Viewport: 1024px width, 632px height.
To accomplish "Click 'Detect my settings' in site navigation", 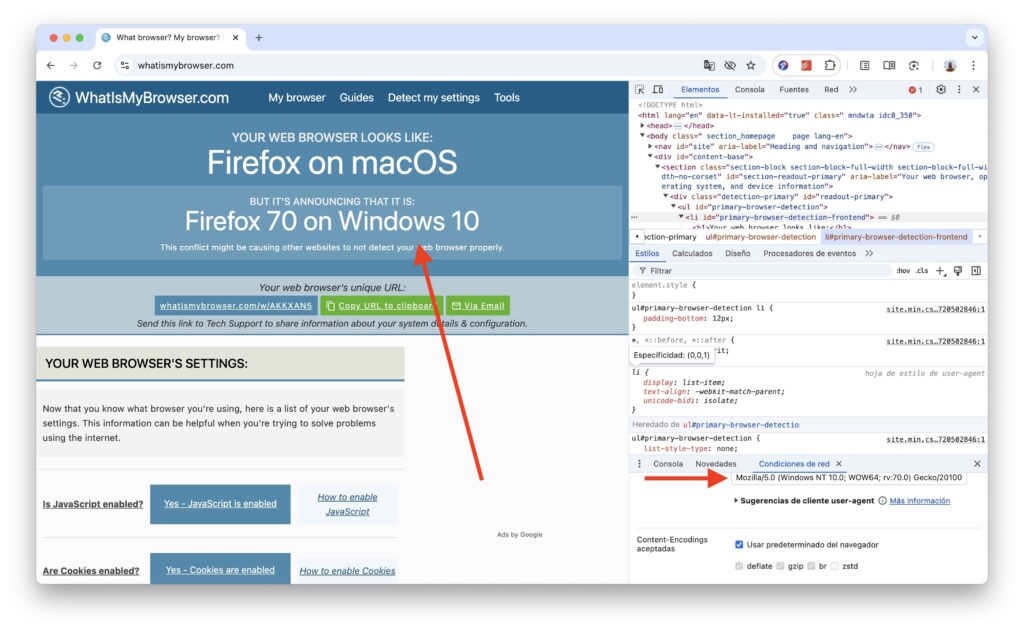I will (434, 98).
